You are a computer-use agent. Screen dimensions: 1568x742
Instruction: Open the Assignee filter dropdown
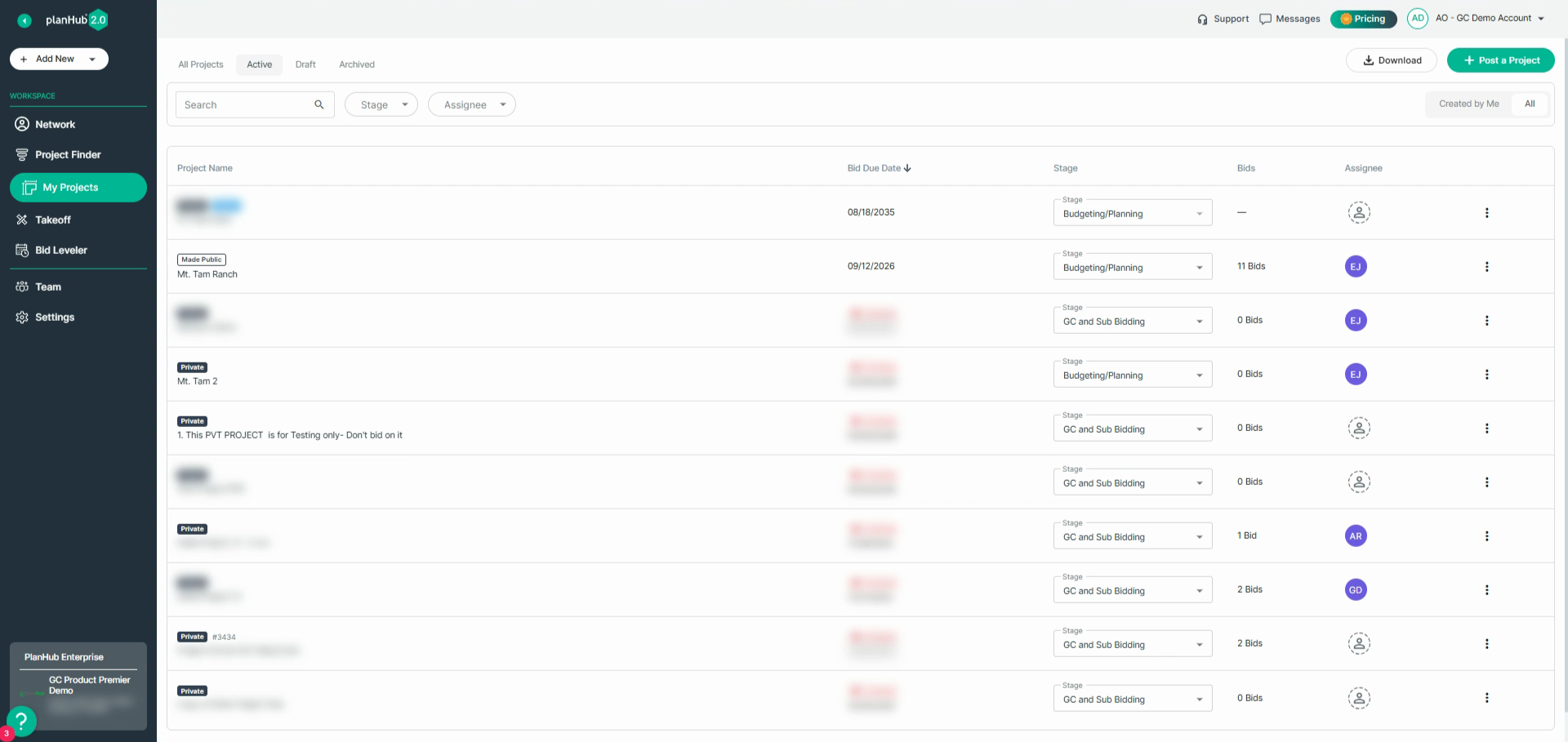472,104
